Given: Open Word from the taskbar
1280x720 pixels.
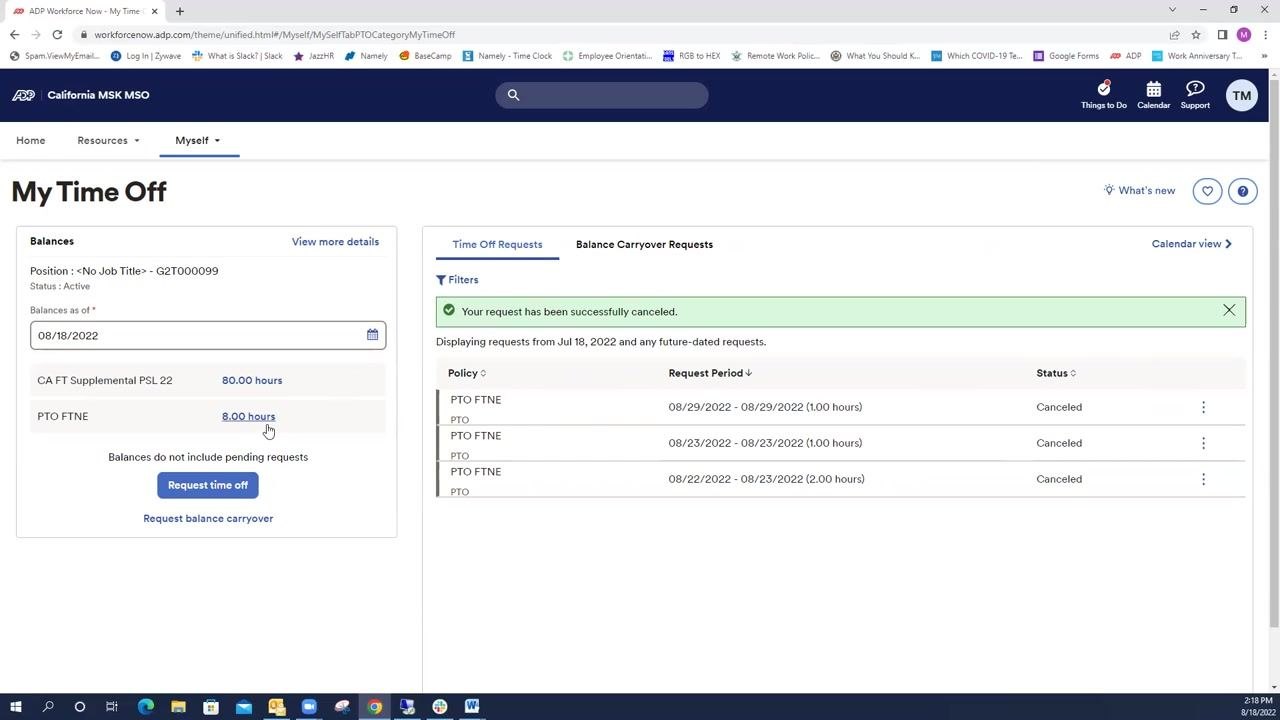Looking at the screenshot, I should point(472,707).
